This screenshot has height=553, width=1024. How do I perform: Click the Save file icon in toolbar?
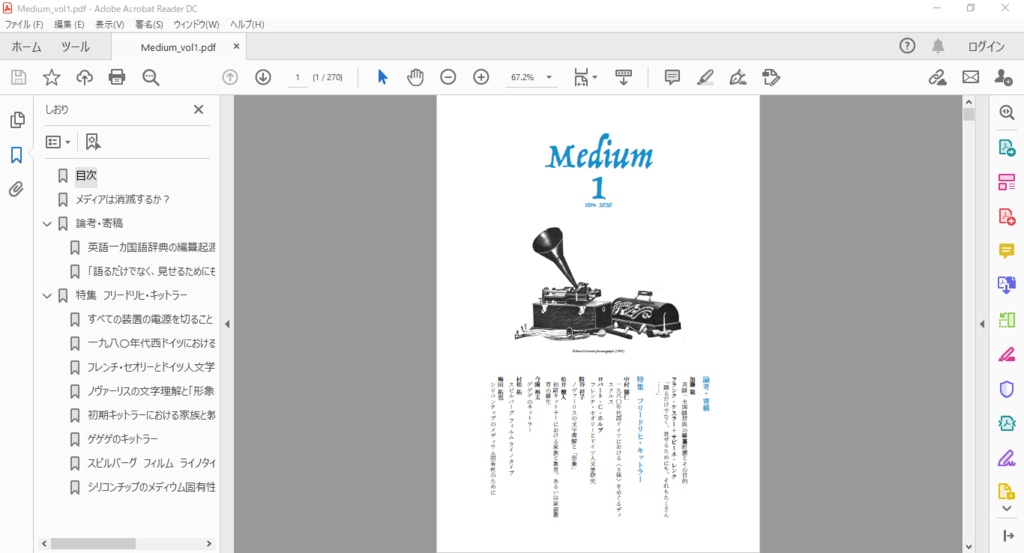[19, 77]
